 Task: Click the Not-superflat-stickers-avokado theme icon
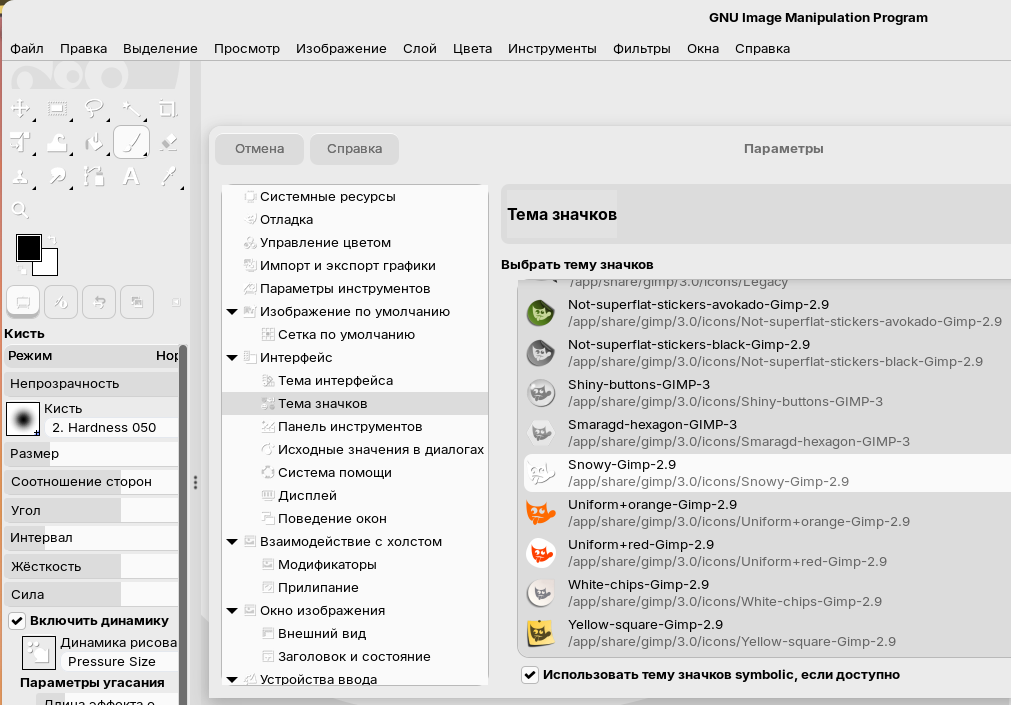(541, 313)
